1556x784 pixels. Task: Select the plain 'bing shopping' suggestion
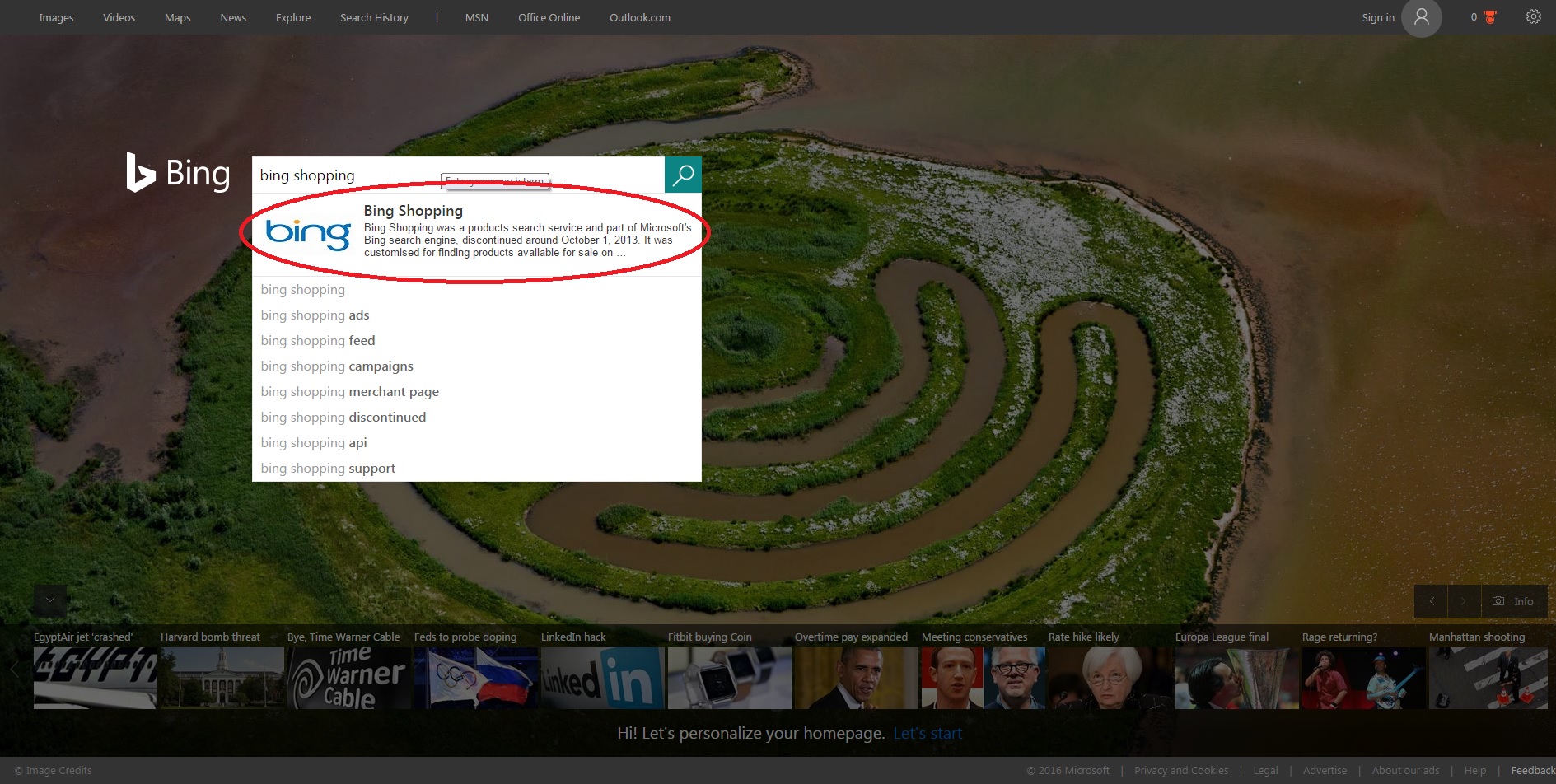click(x=477, y=289)
